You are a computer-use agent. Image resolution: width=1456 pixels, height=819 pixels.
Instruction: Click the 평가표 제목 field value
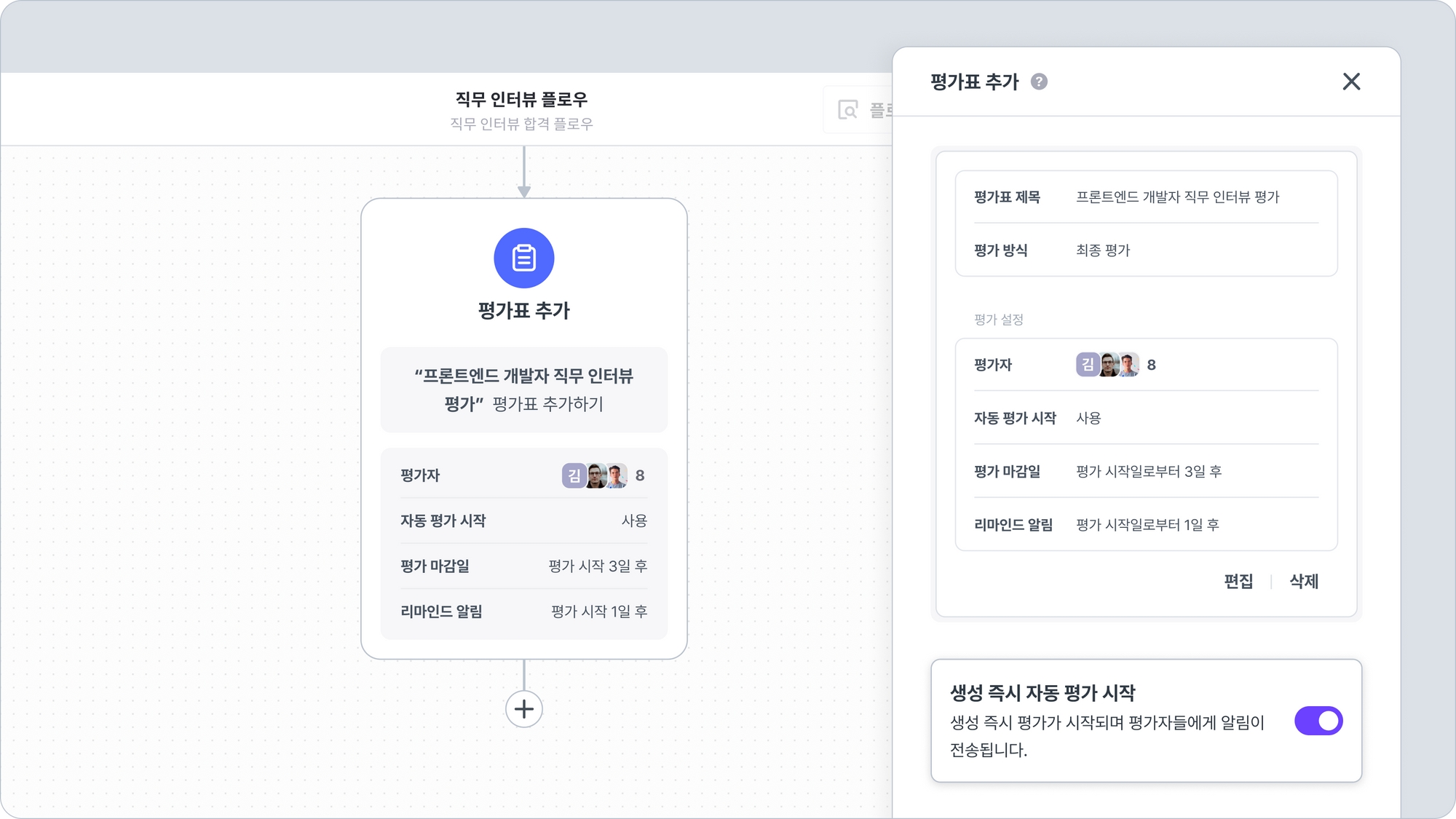(x=1177, y=197)
